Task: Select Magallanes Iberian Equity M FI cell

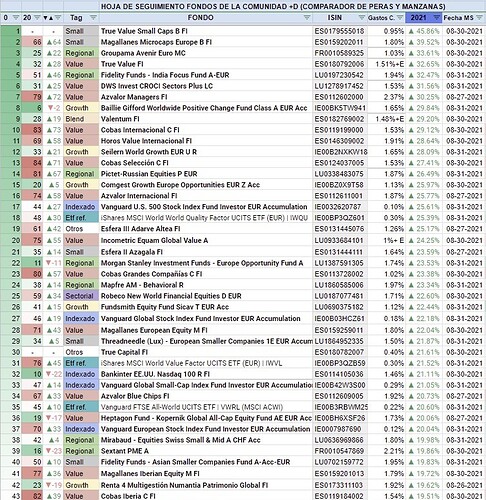Action: click(206, 474)
